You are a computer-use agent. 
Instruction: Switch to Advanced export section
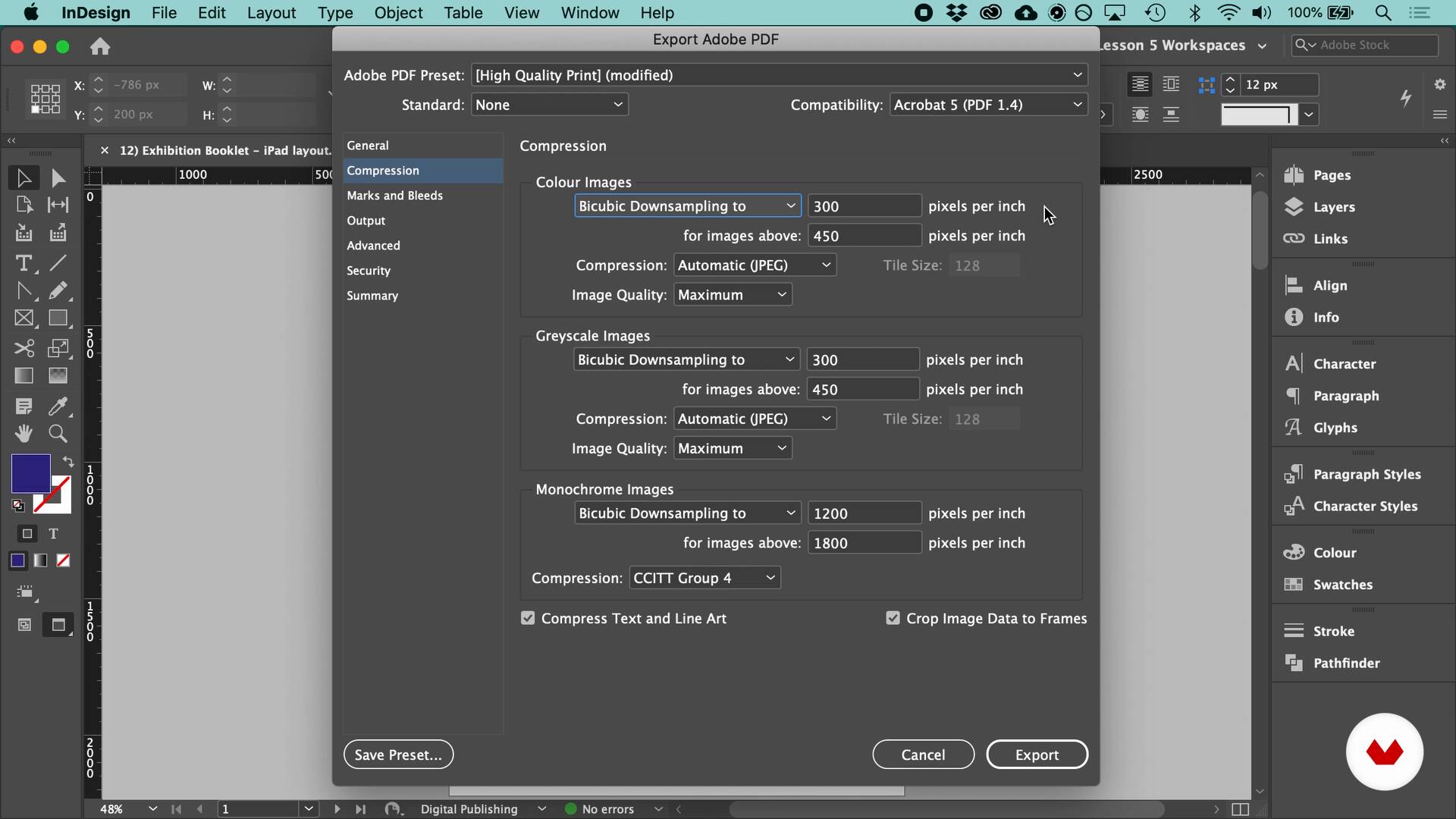point(422,246)
